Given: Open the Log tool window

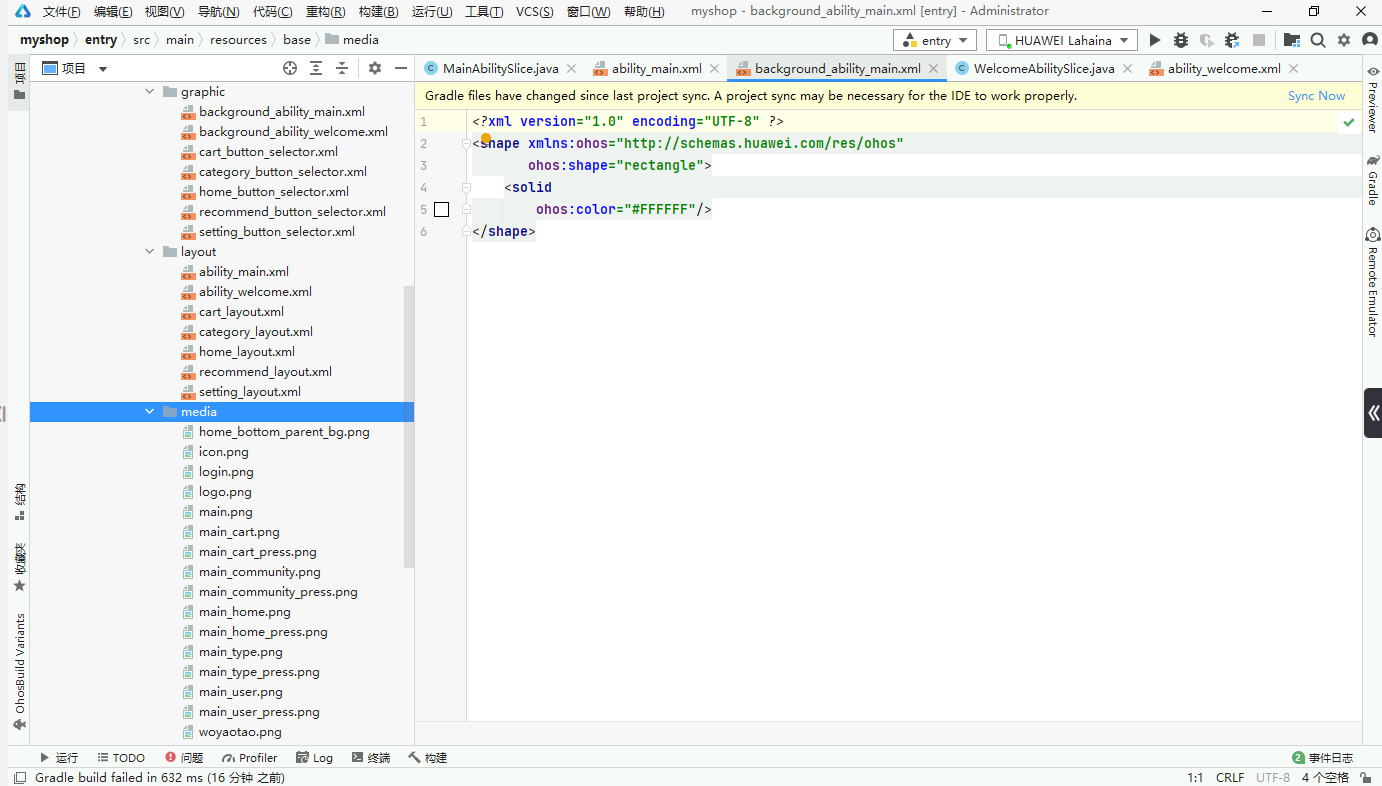Looking at the screenshot, I should point(314,758).
